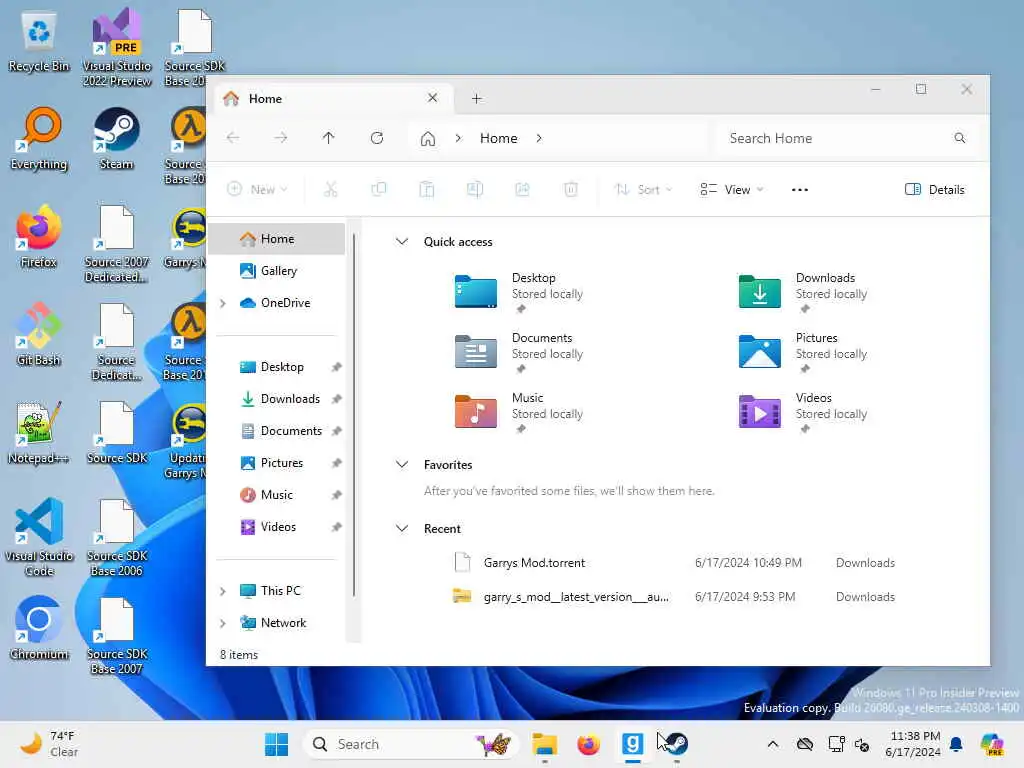
Task: Open File Explorer from the taskbar
Action: pos(544,744)
